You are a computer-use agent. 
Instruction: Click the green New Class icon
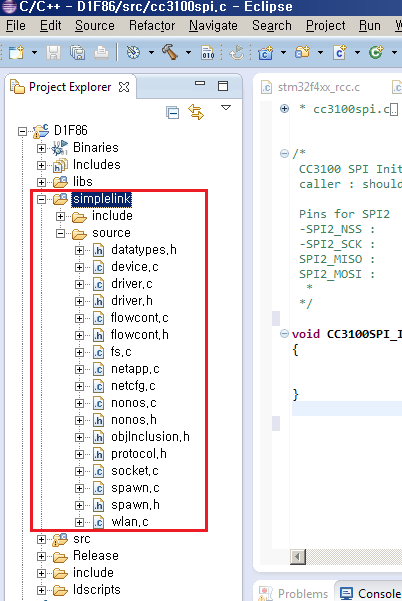(x=376, y=52)
